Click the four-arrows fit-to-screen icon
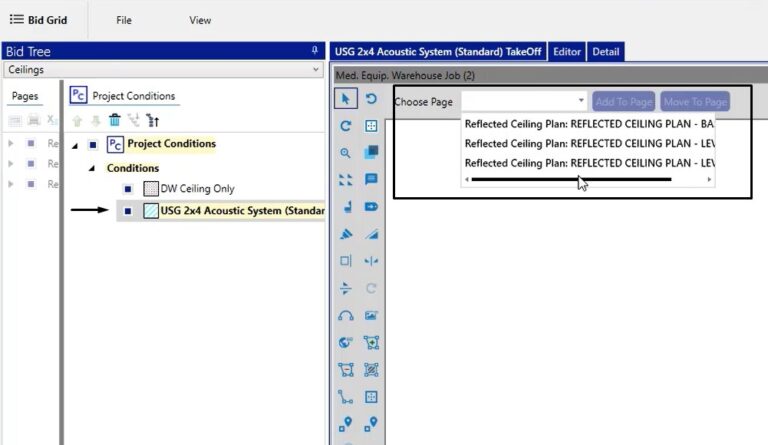This screenshot has height=445, width=768. pos(345,180)
